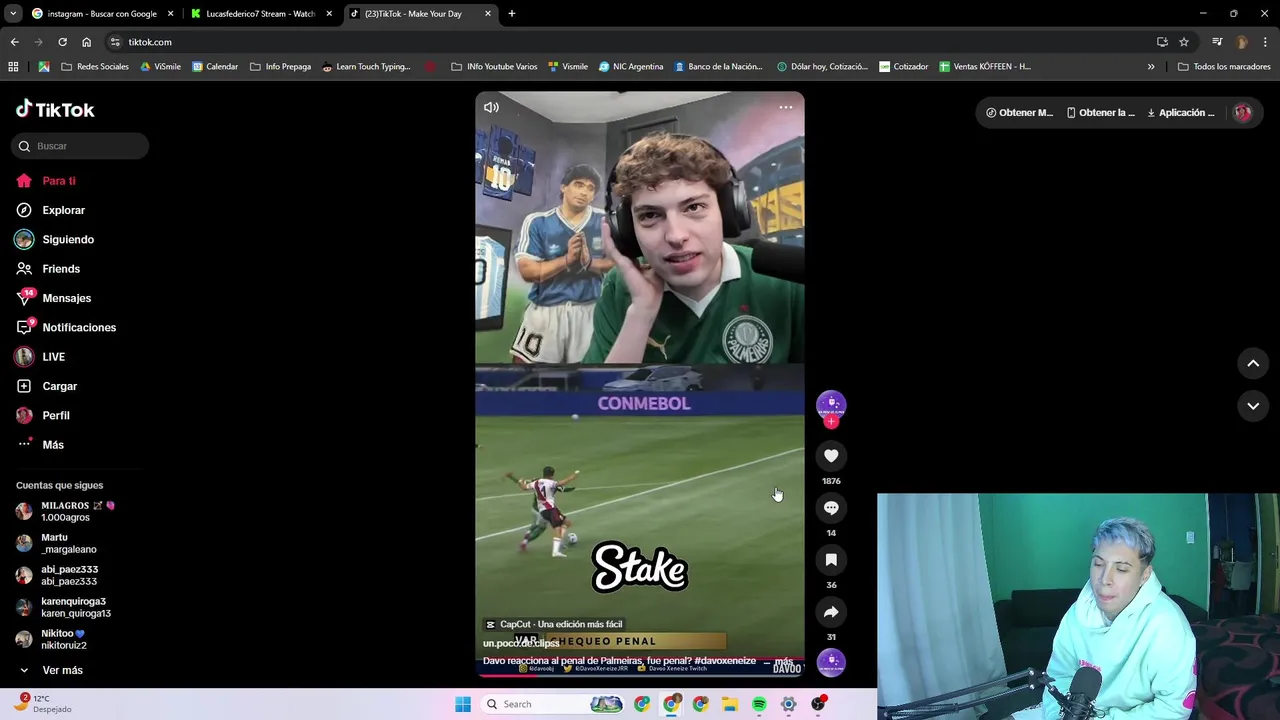Open the INfo Youtube Varios bookmark folder

(494, 67)
